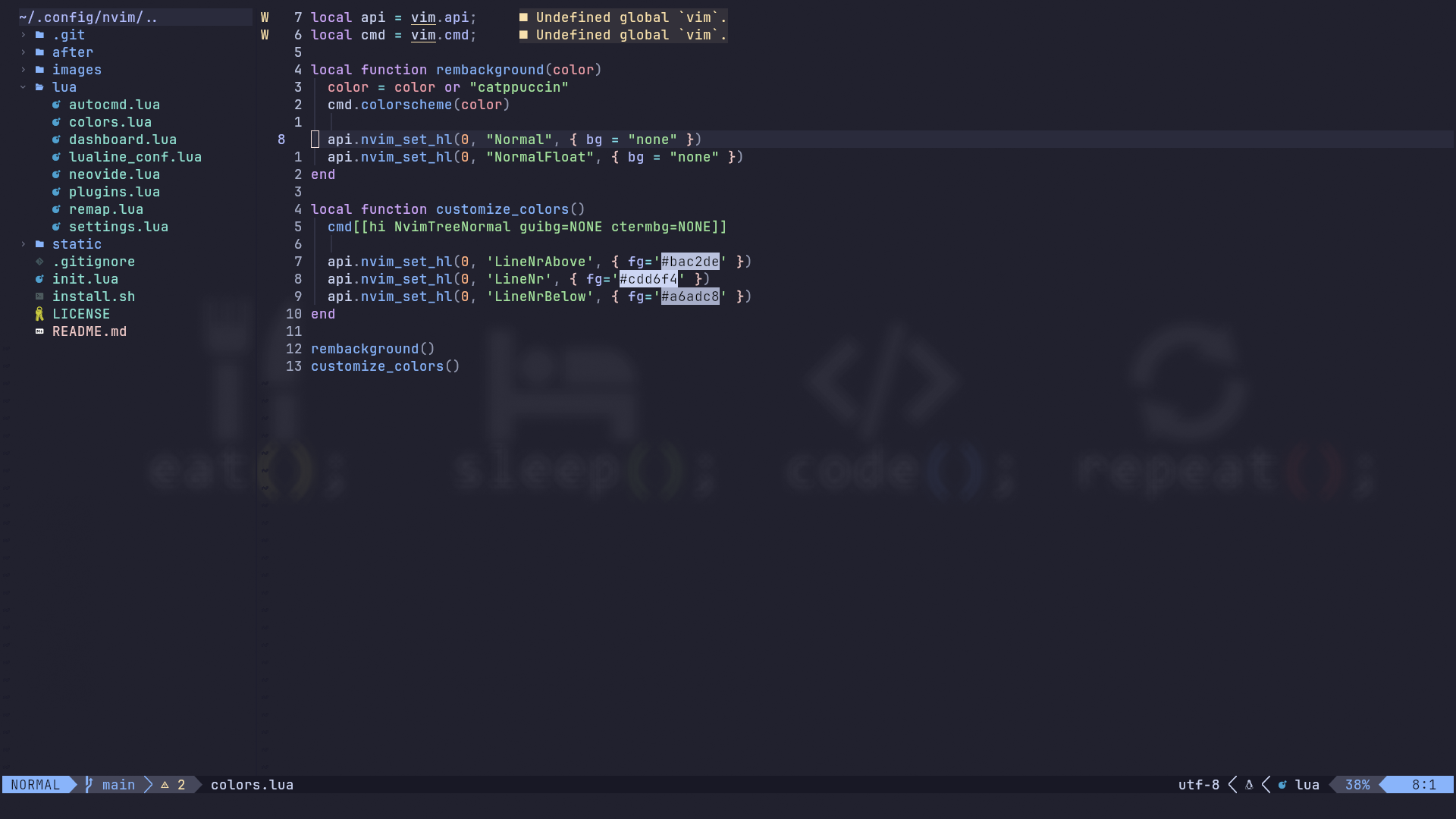The image size is (1456, 819).
Task: Click the #bac2de color highlight
Action: tap(690, 262)
